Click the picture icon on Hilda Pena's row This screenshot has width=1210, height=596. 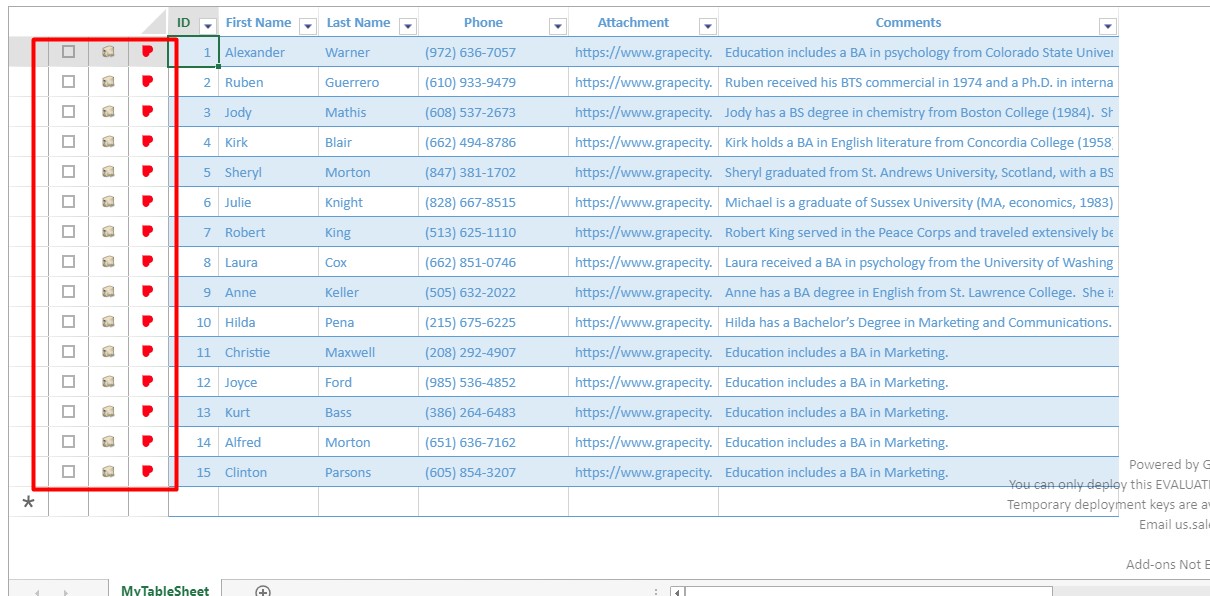click(108, 321)
